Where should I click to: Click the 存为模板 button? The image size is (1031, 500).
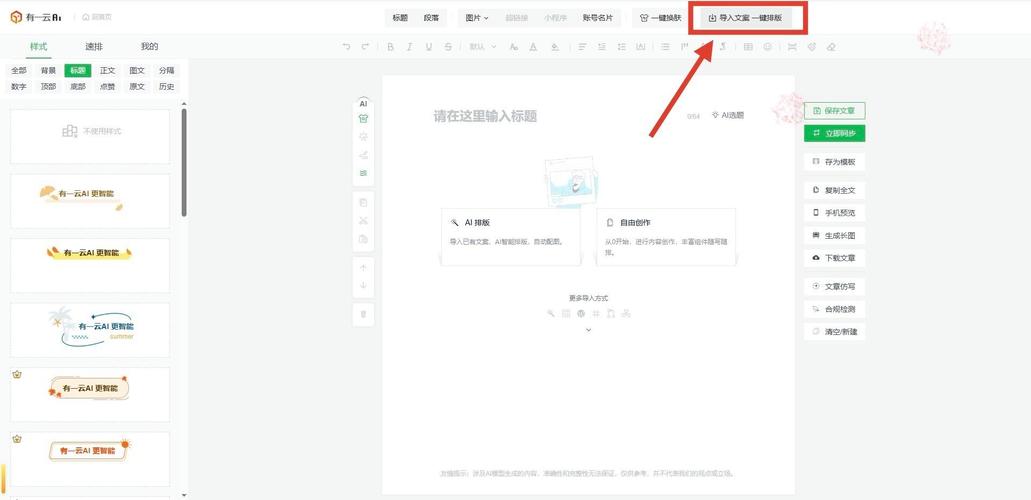[x=834, y=162]
